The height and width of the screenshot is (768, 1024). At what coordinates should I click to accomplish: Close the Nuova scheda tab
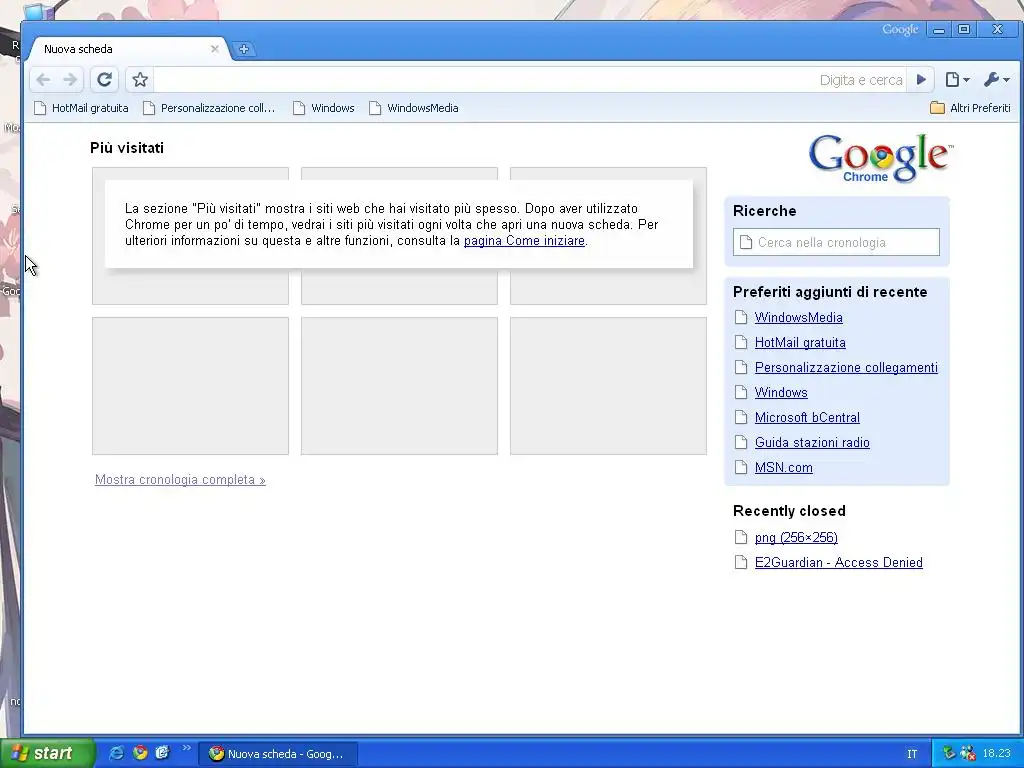[x=214, y=49]
